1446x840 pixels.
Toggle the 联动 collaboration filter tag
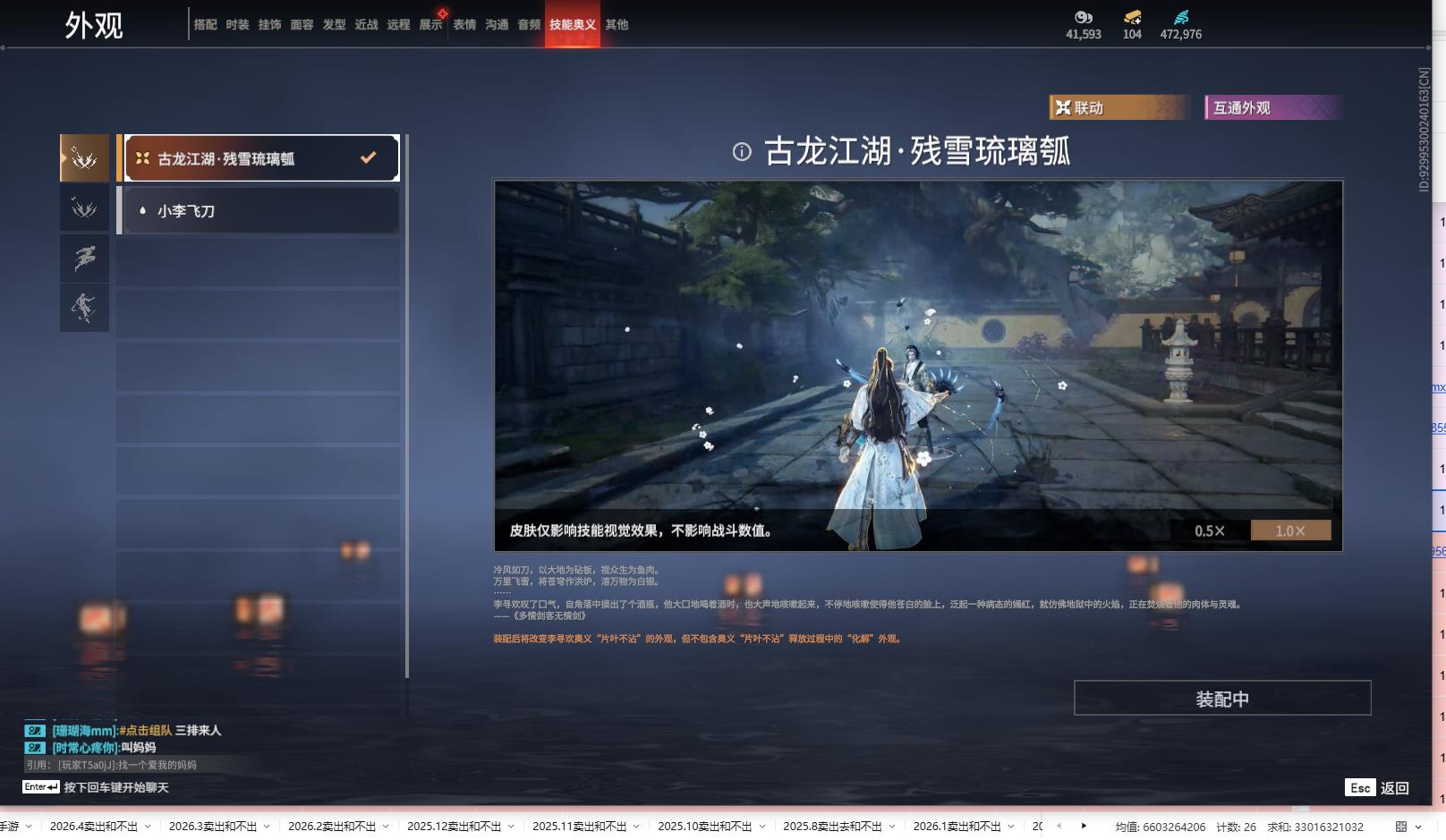coord(1118,107)
